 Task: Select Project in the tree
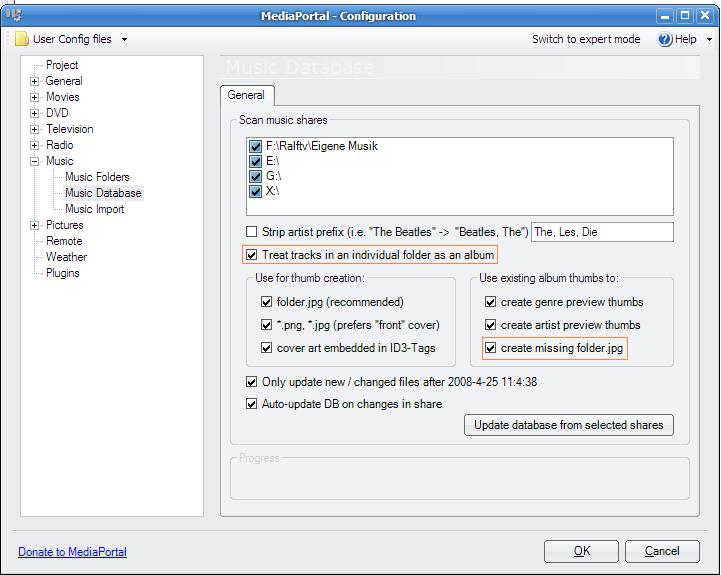[x=62, y=65]
